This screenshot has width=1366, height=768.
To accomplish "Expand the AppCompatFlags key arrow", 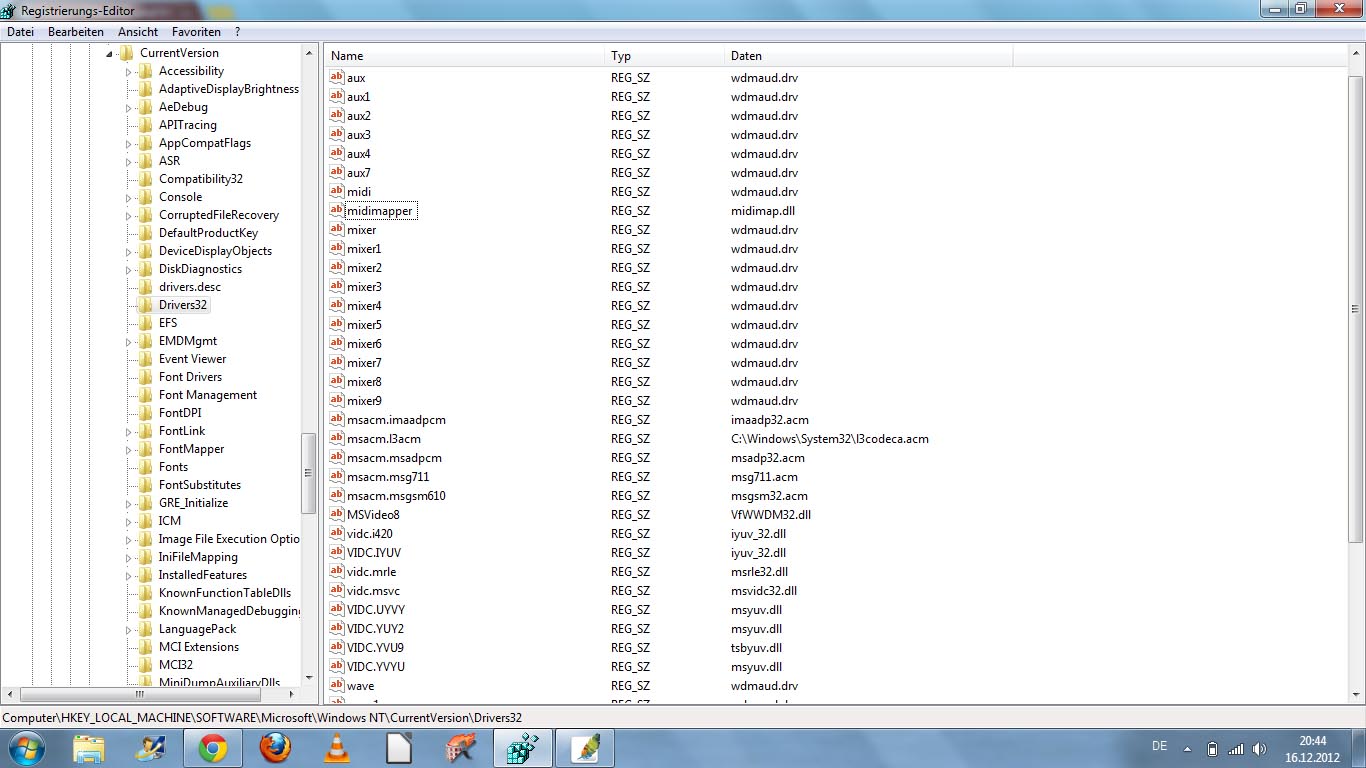I will tap(128, 143).
